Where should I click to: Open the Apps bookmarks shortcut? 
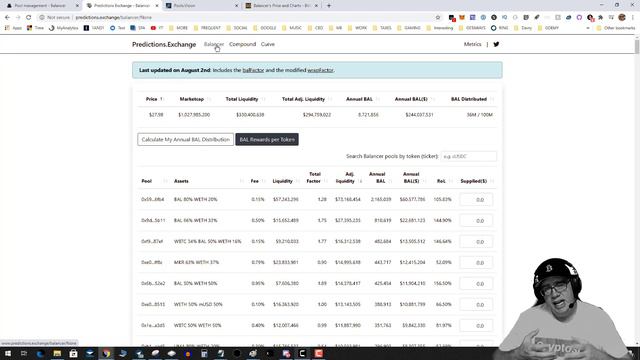(x=13, y=28)
